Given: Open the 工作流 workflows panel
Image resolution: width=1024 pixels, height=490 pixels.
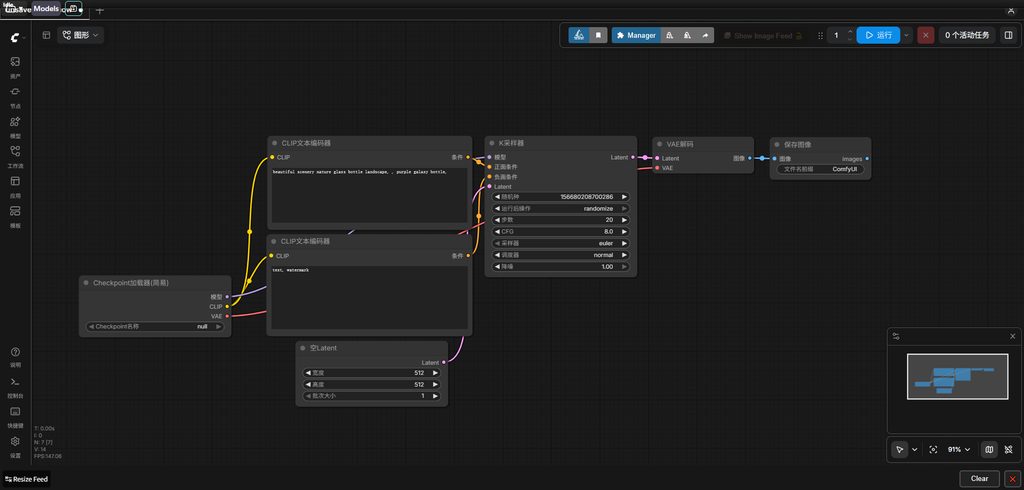Looking at the screenshot, I should [15, 157].
